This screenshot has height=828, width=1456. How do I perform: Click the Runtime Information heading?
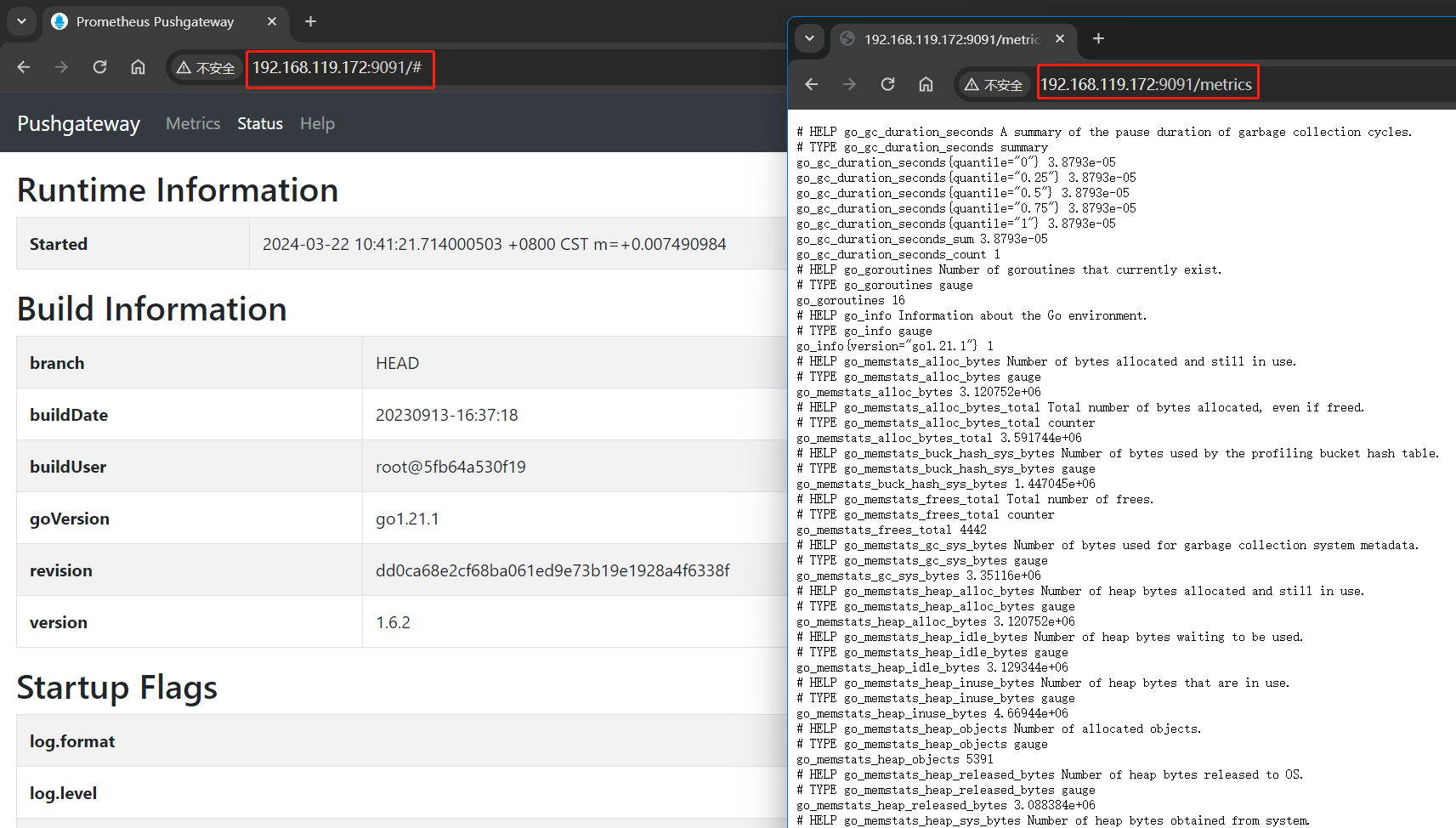pos(178,190)
